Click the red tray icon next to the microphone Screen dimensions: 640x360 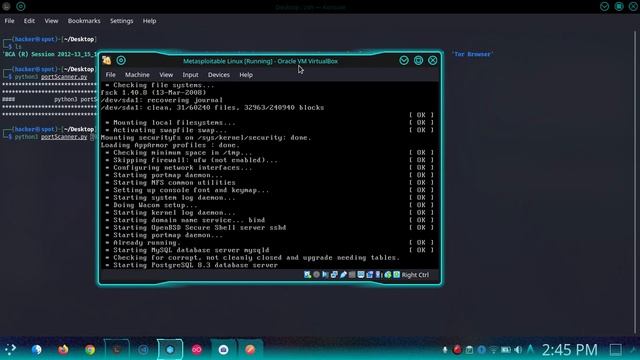pos(457,350)
